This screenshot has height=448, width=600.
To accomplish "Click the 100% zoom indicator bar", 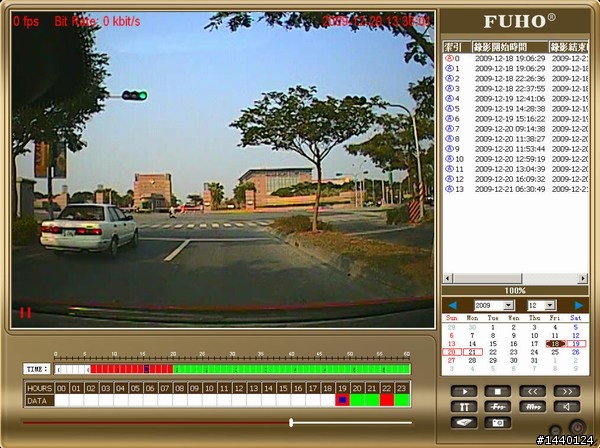I will point(515,290).
